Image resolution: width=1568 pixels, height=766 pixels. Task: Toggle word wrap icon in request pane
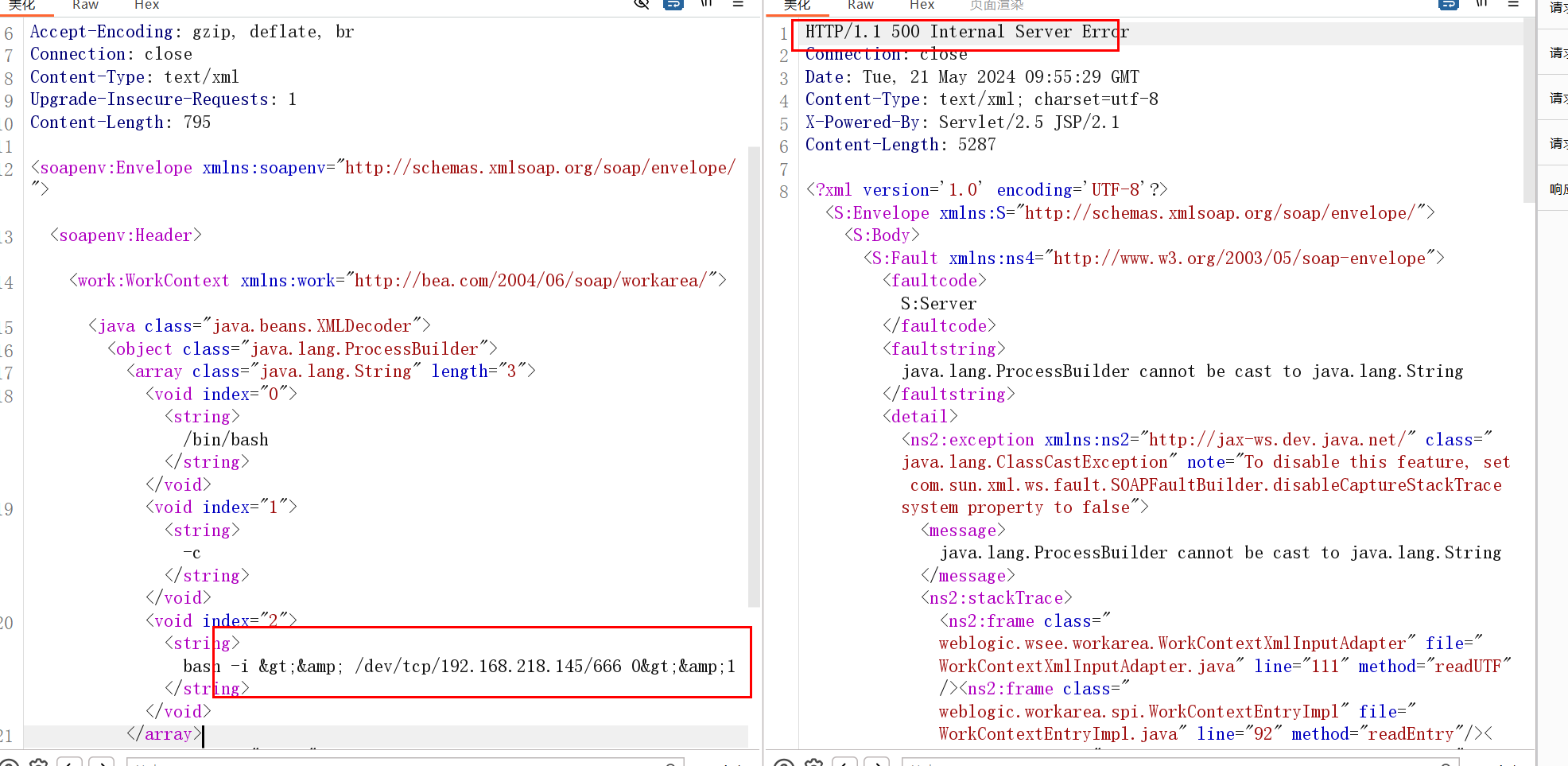(673, 4)
